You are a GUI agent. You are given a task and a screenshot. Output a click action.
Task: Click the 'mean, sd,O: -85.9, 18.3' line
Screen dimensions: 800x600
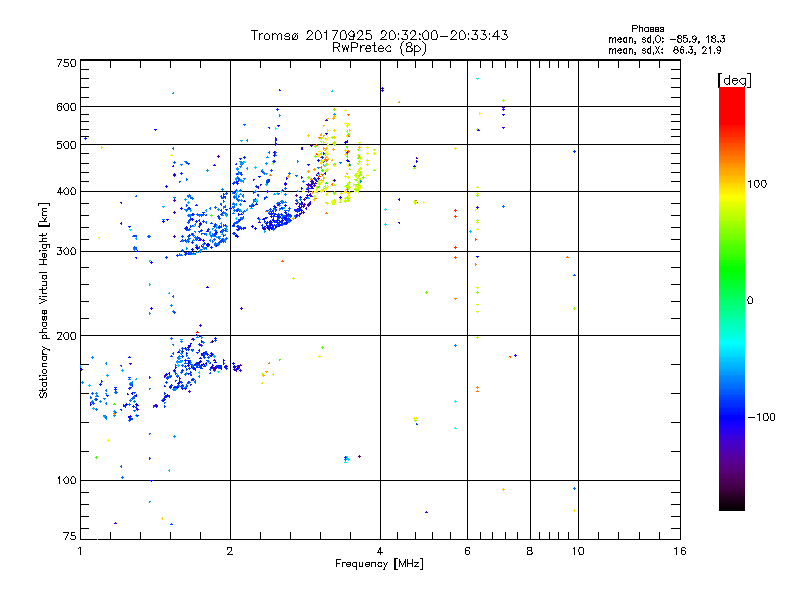click(667, 39)
